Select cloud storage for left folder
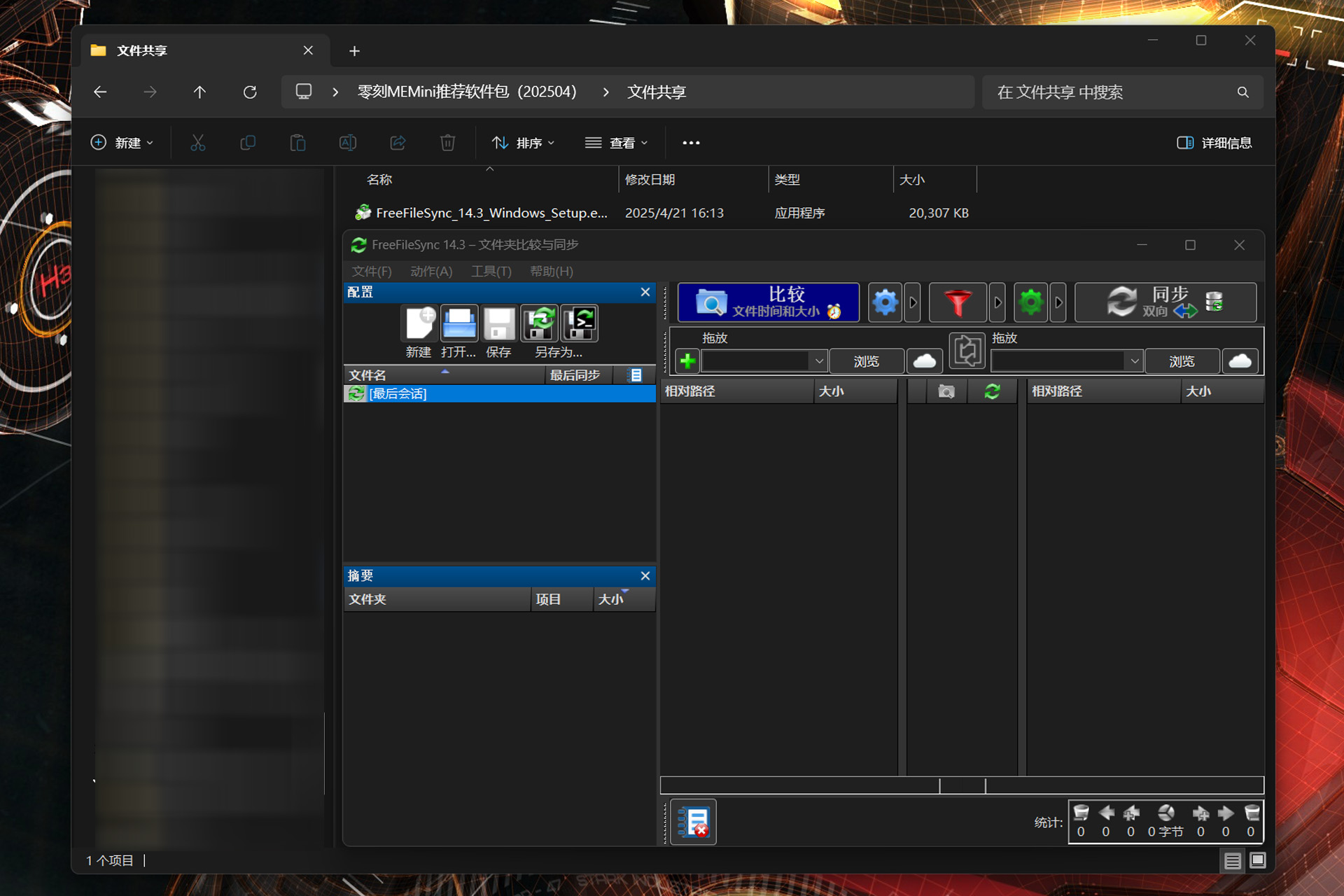 925,361
